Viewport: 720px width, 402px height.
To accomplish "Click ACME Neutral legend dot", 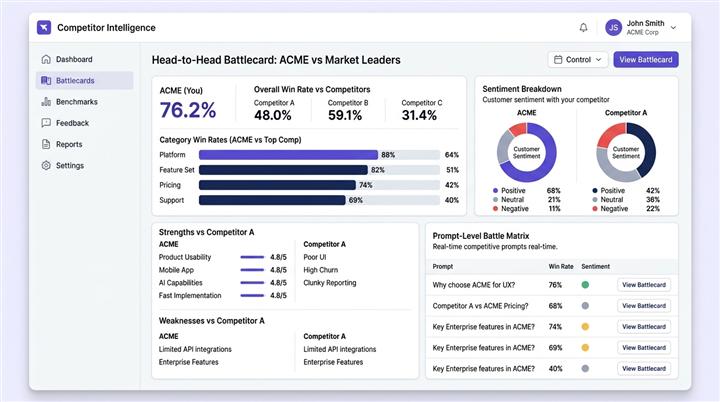I will point(495,200).
